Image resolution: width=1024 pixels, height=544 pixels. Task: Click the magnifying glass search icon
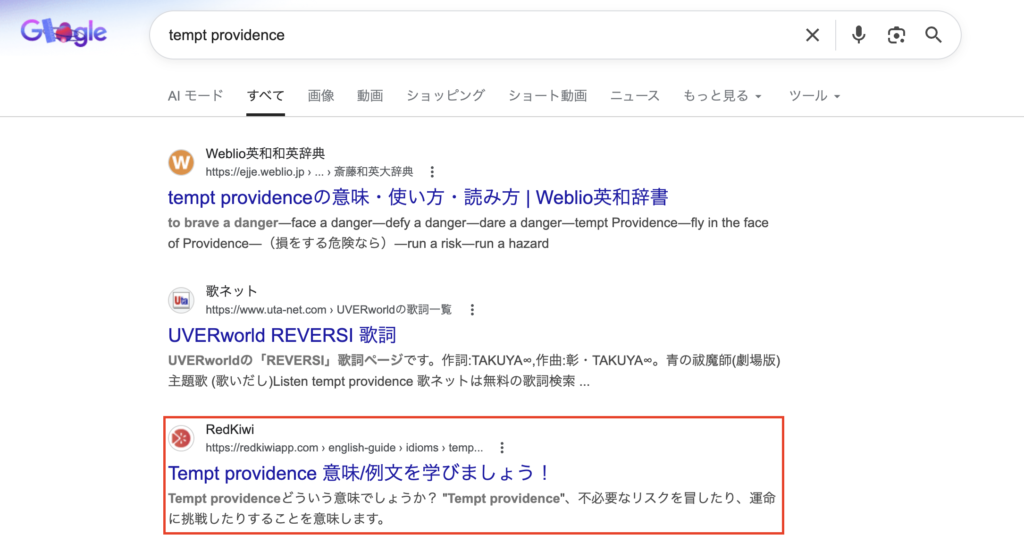933,35
